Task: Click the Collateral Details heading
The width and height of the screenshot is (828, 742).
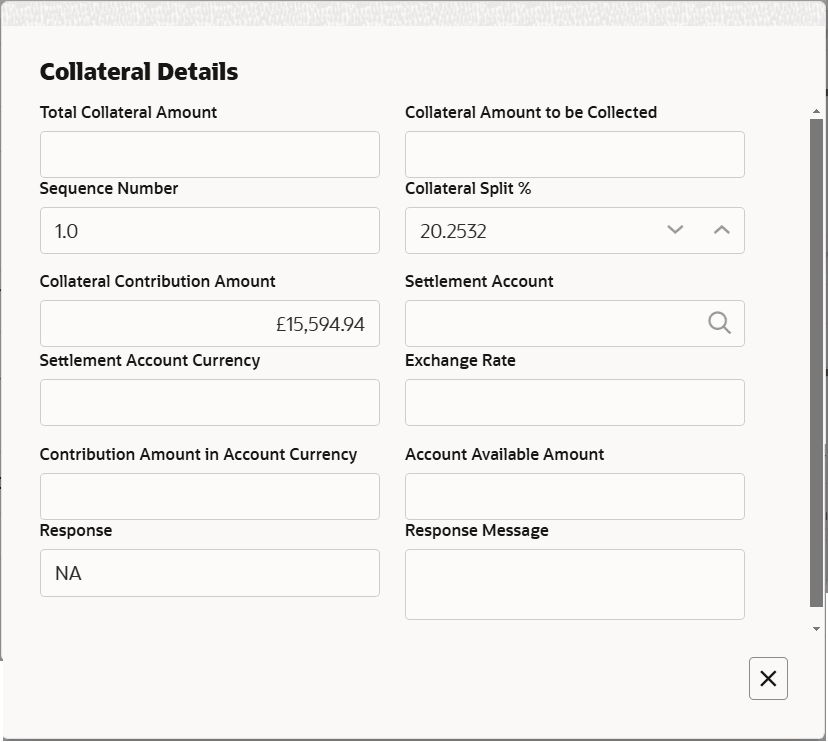Action: [x=138, y=71]
